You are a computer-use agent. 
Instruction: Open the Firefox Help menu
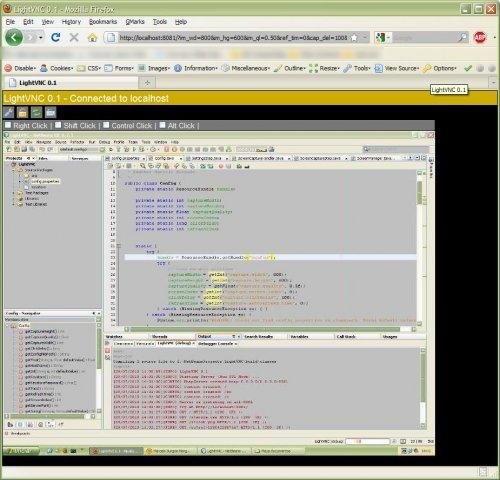pyautogui.click(x=181, y=22)
